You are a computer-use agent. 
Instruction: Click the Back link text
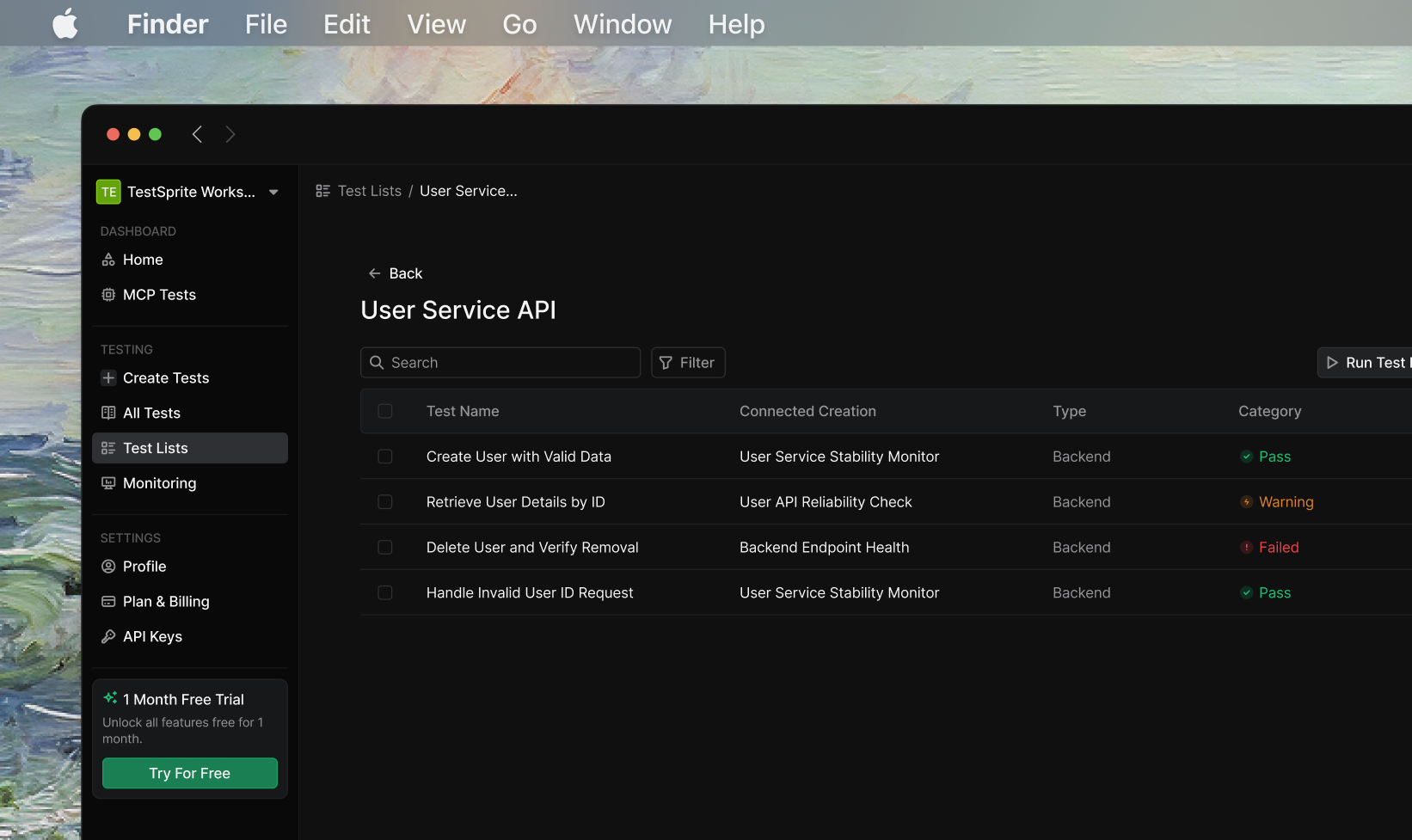(406, 273)
